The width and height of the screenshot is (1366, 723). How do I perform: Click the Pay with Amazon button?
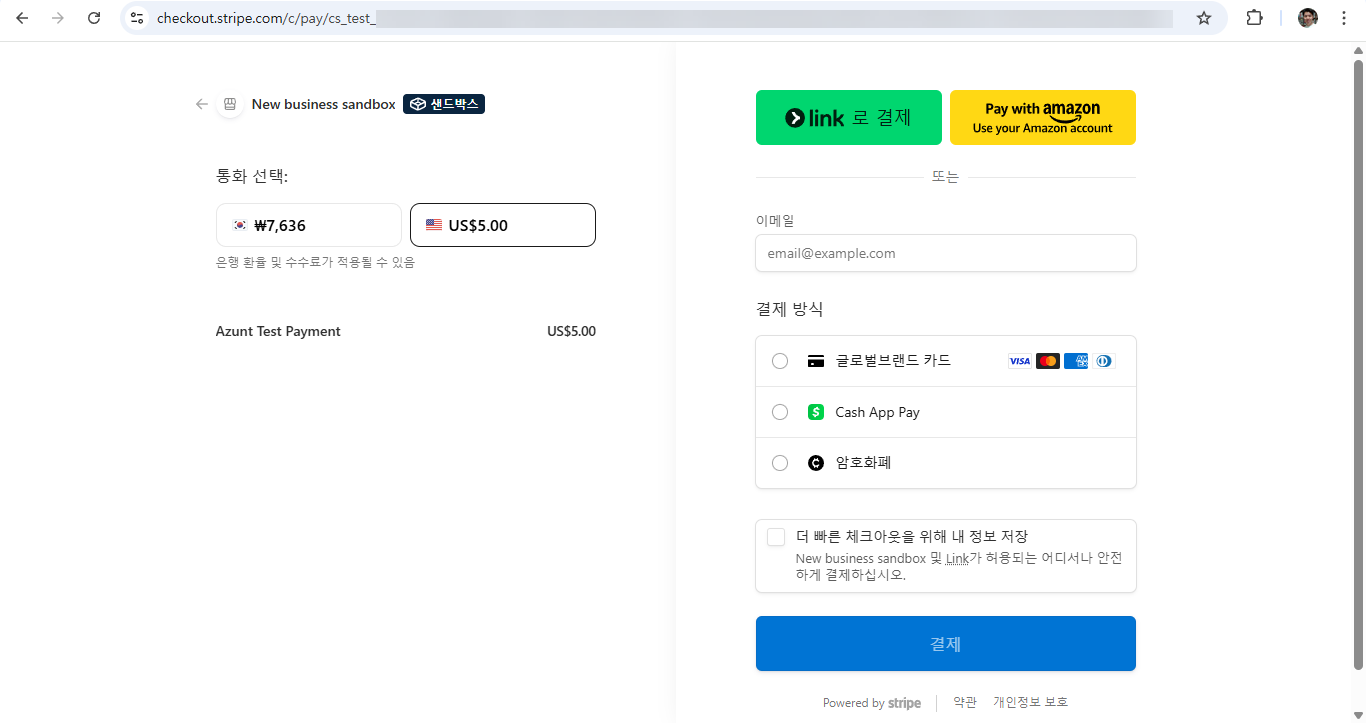(1042, 117)
